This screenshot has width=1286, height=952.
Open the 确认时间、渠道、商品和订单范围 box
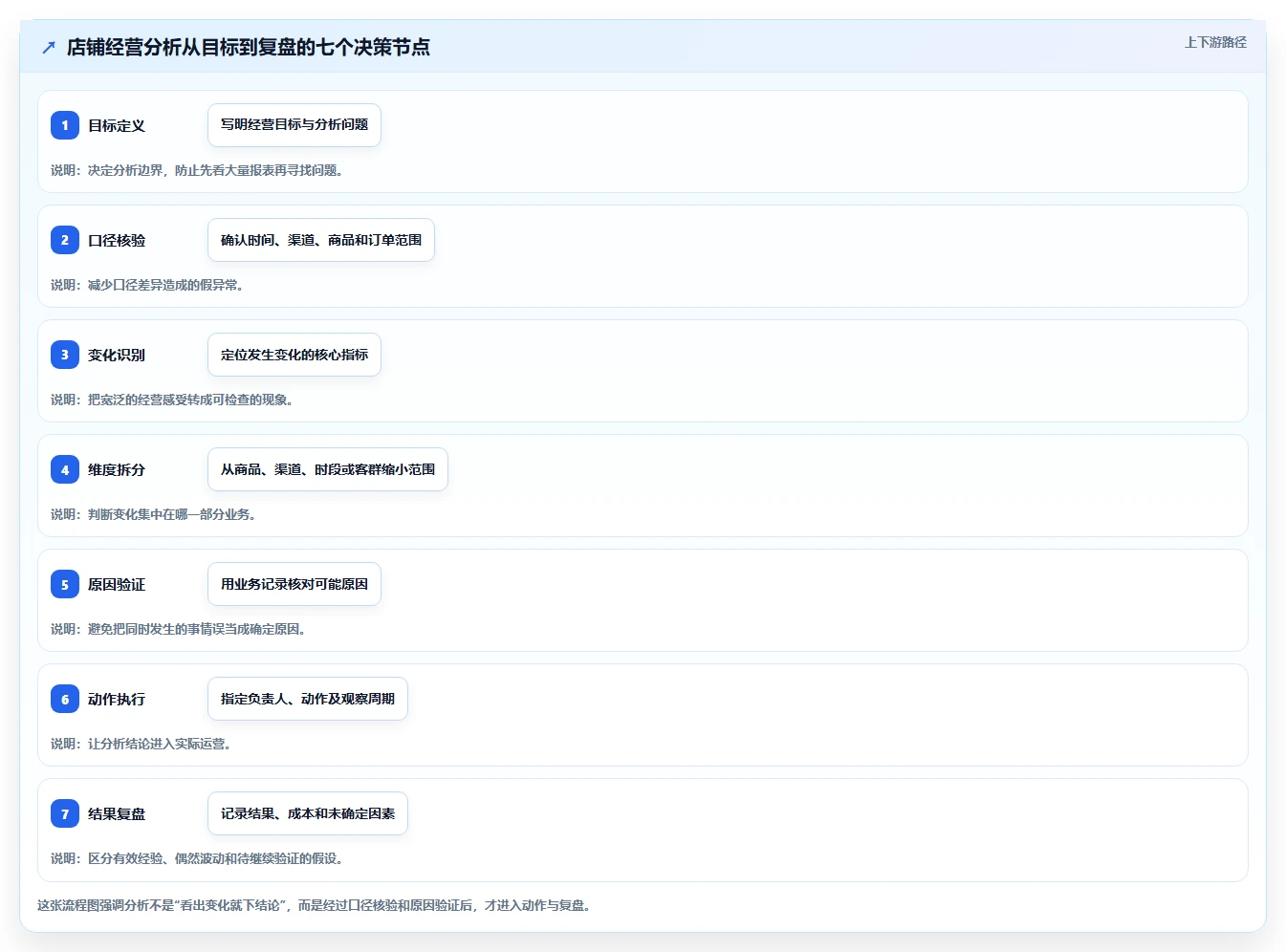[x=321, y=240]
